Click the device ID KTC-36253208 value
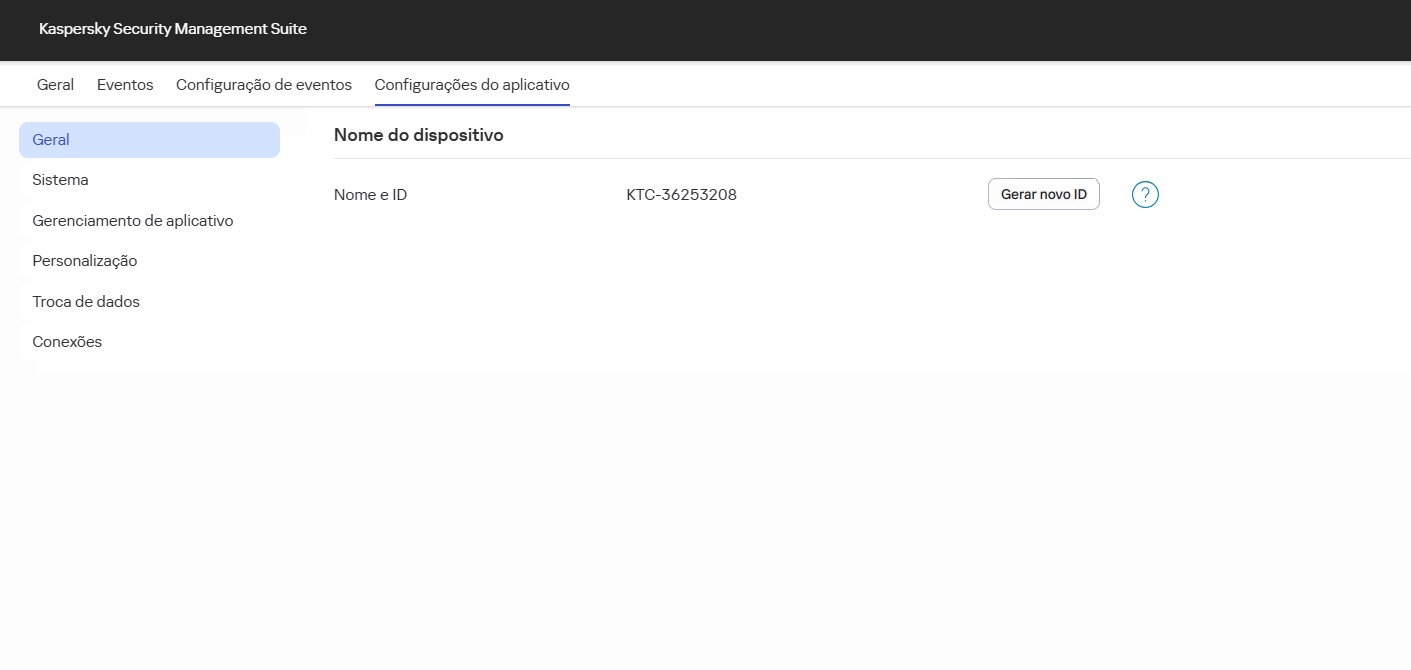Screen dimensions: 1411x670 (x=681, y=194)
